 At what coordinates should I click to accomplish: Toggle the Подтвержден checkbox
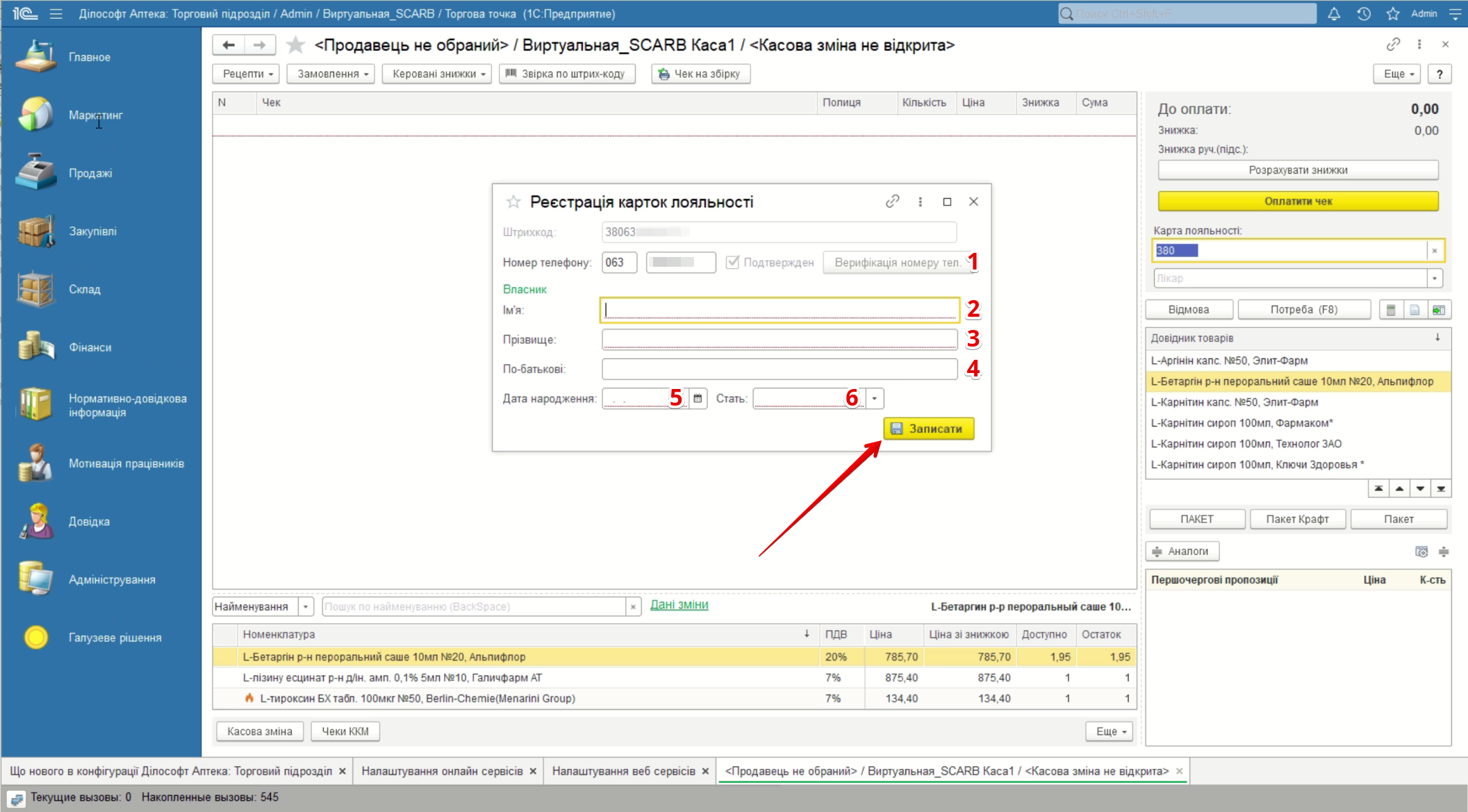[732, 263]
